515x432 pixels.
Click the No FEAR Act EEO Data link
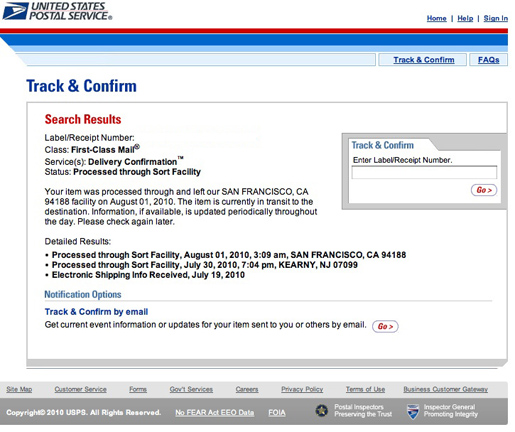[215, 413]
